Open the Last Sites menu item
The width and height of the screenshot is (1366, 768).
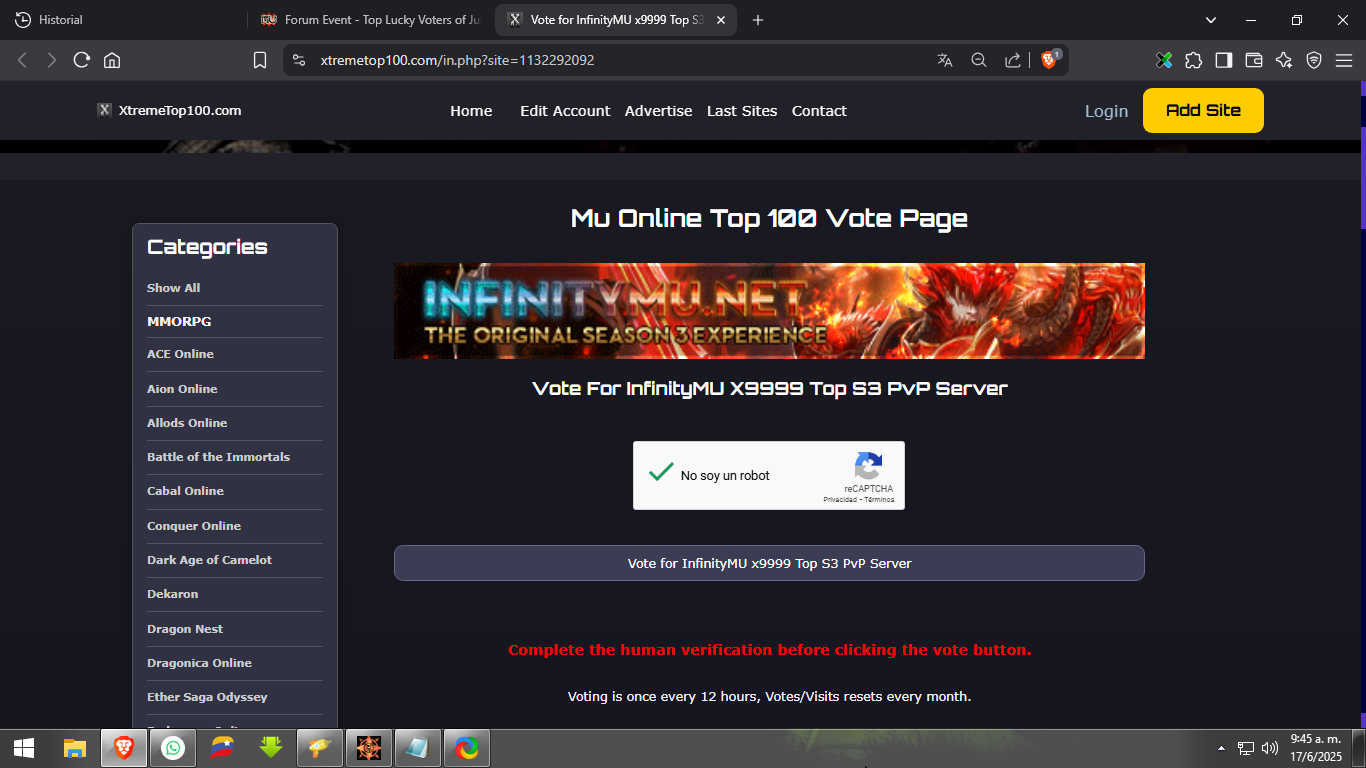pos(742,111)
